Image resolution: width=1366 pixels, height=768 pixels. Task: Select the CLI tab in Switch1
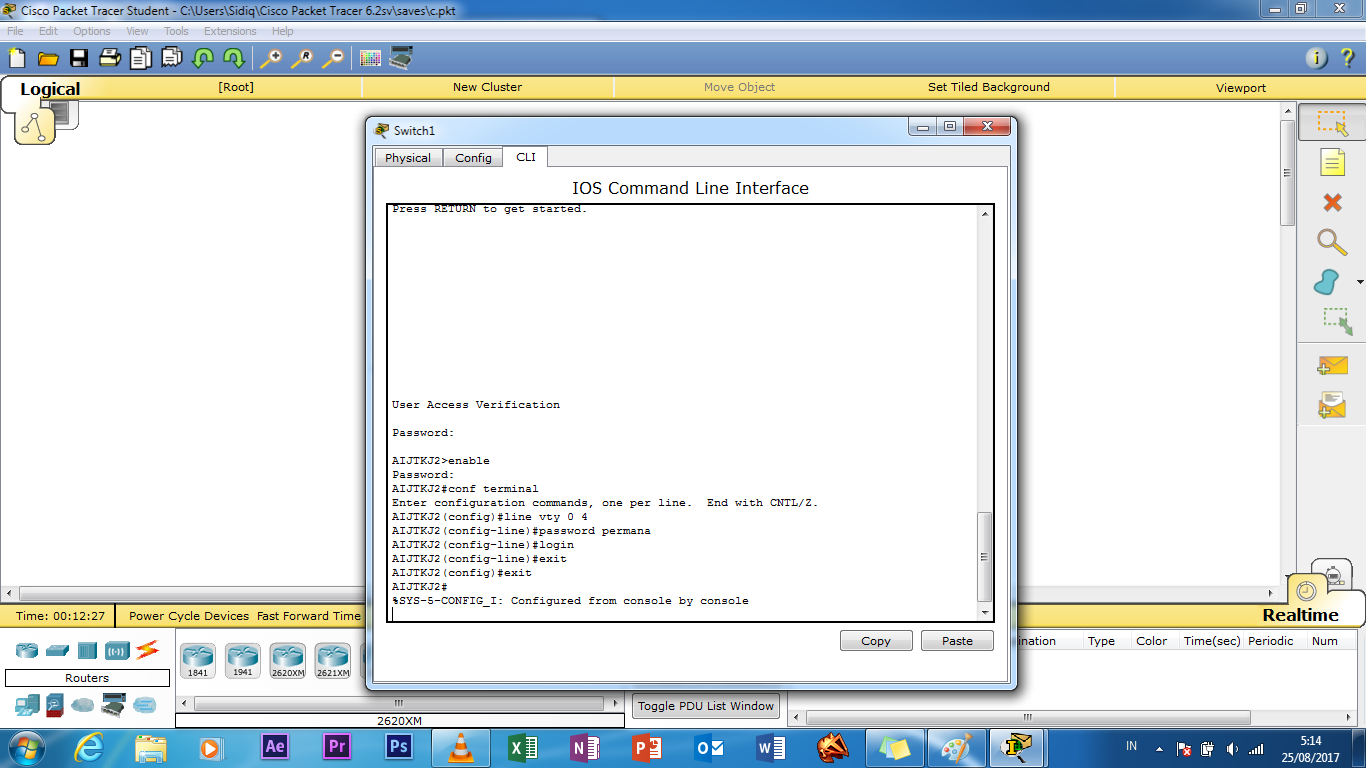[526, 157]
